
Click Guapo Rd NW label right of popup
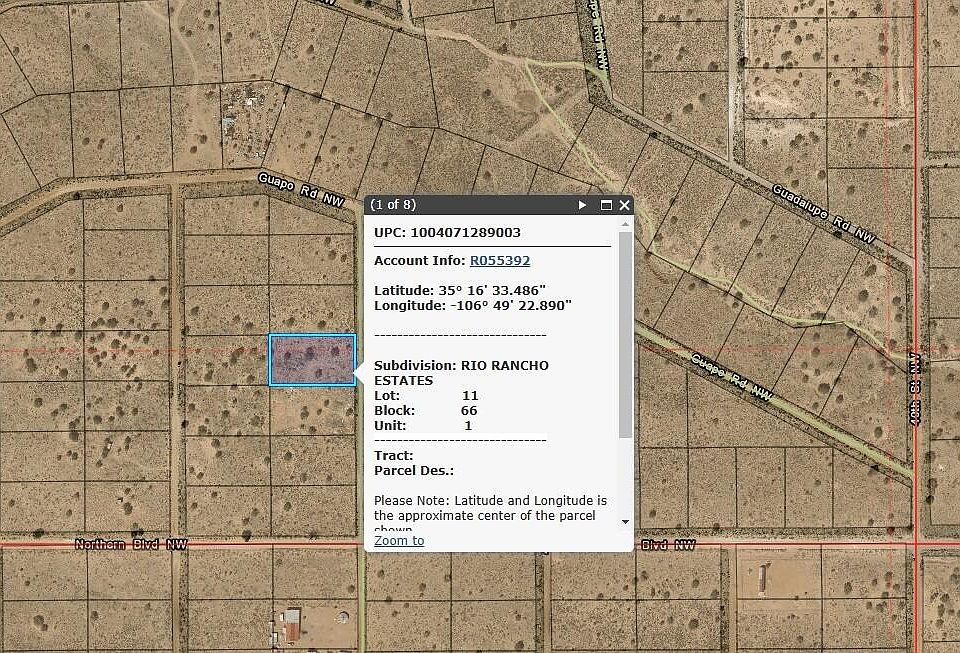click(x=733, y=376)
